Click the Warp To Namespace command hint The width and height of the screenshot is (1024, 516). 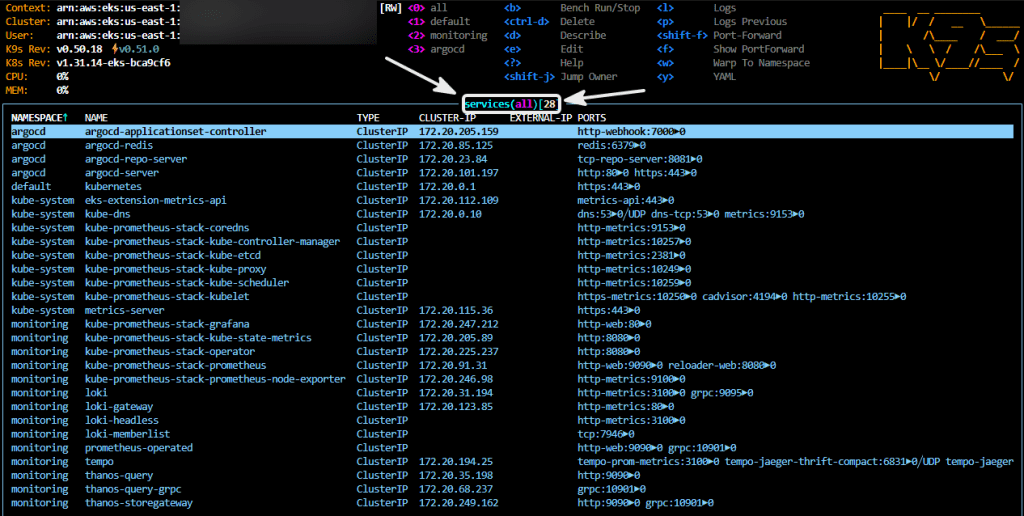point(761,63)
